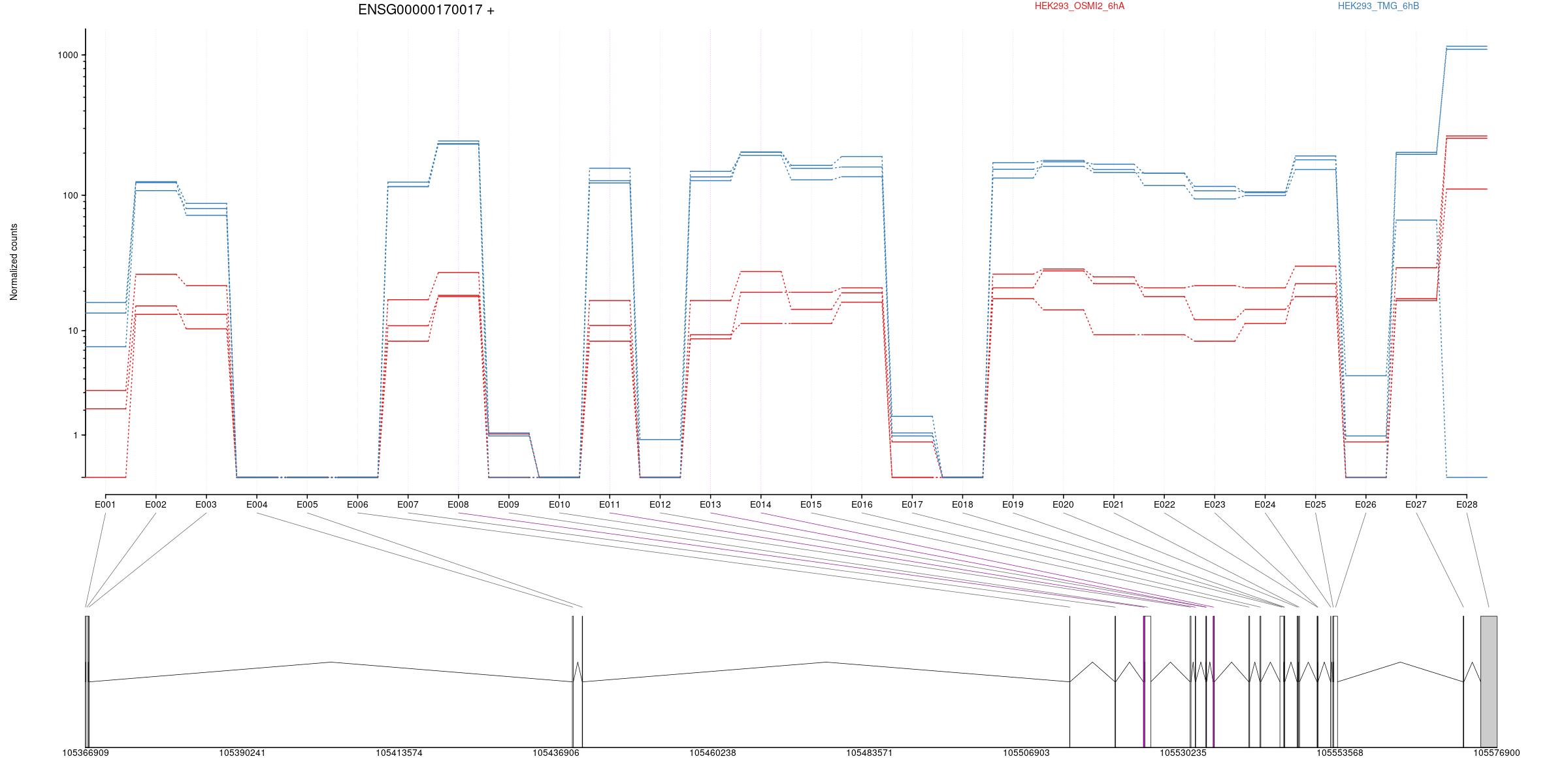Select exon label E028

(x=1467, y=504)
